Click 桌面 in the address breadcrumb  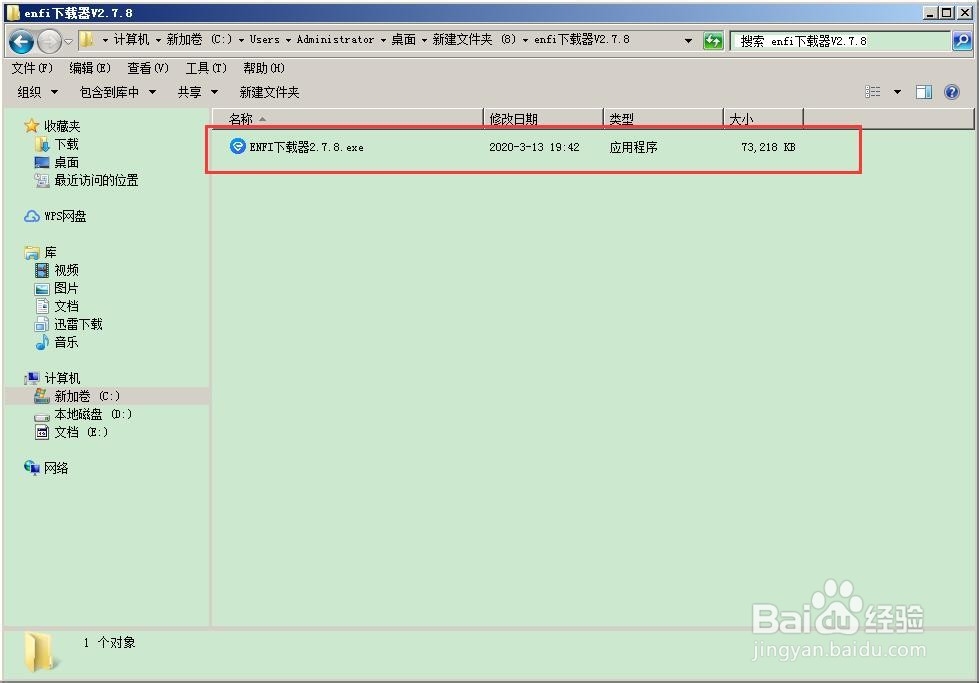coord(403,39)
